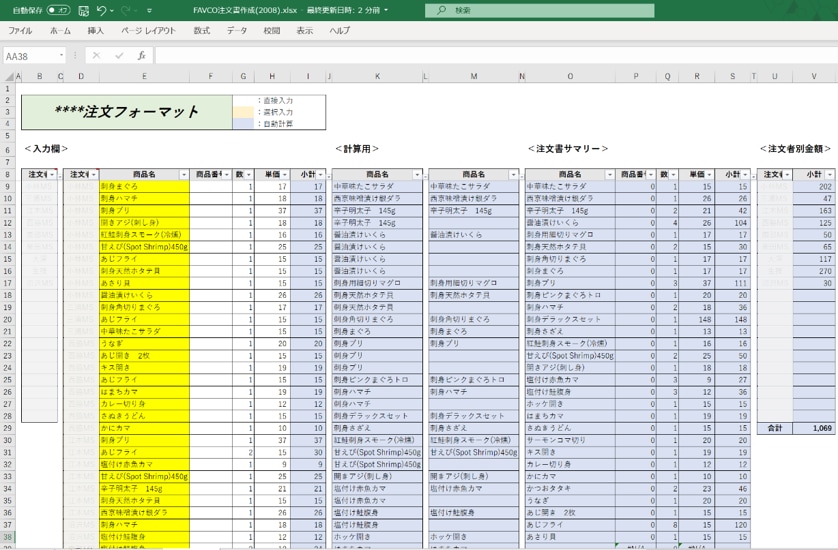This screenshot has height=550, width=838.
Task: Click the formula bar enter checkmark icon
Action: (x=119, y=56)
